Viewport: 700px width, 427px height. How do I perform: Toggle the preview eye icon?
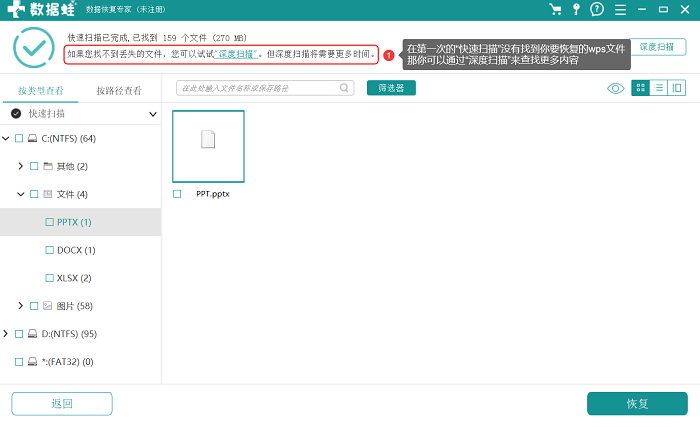616,88
